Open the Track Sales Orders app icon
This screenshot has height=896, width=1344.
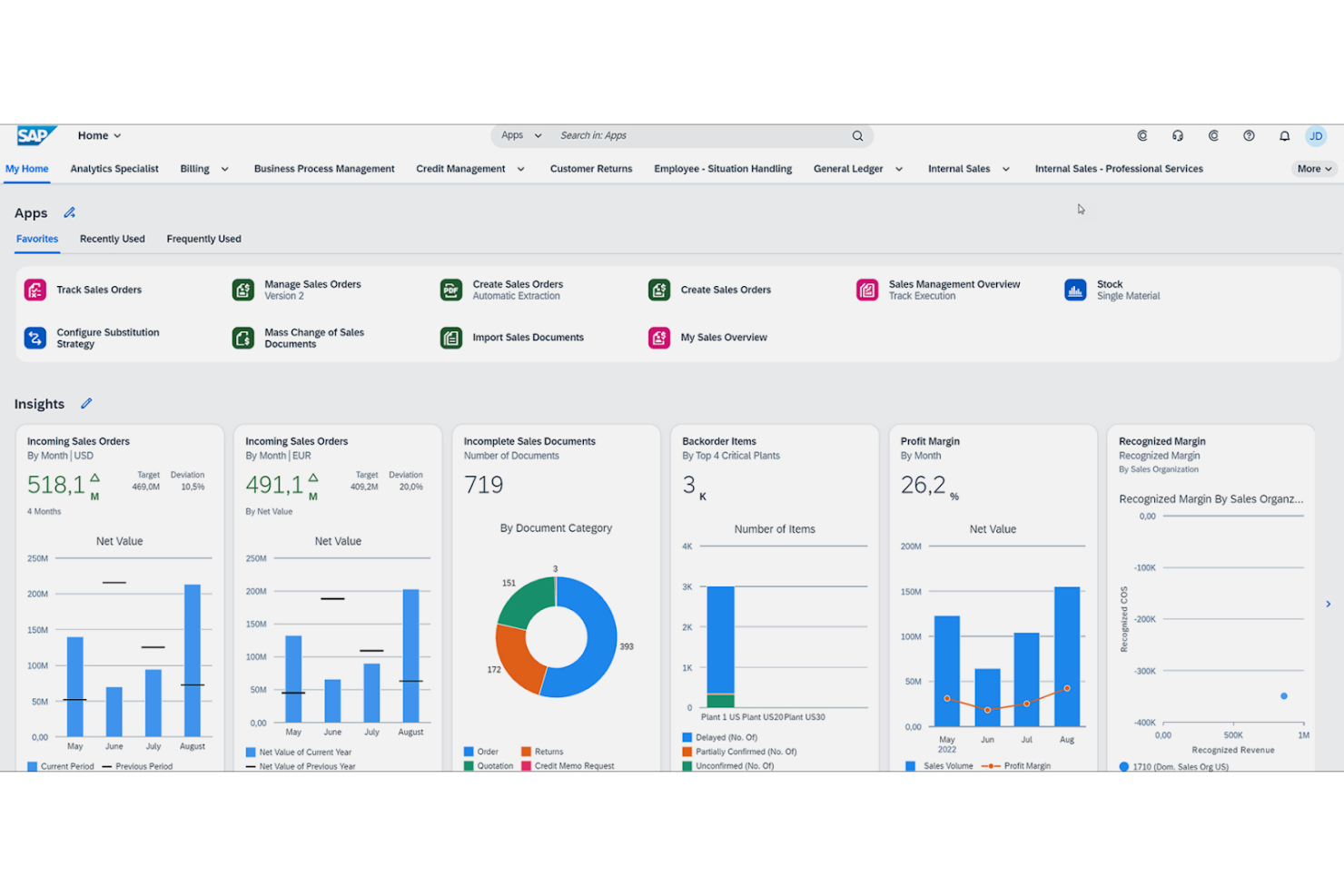click(35, 290)
